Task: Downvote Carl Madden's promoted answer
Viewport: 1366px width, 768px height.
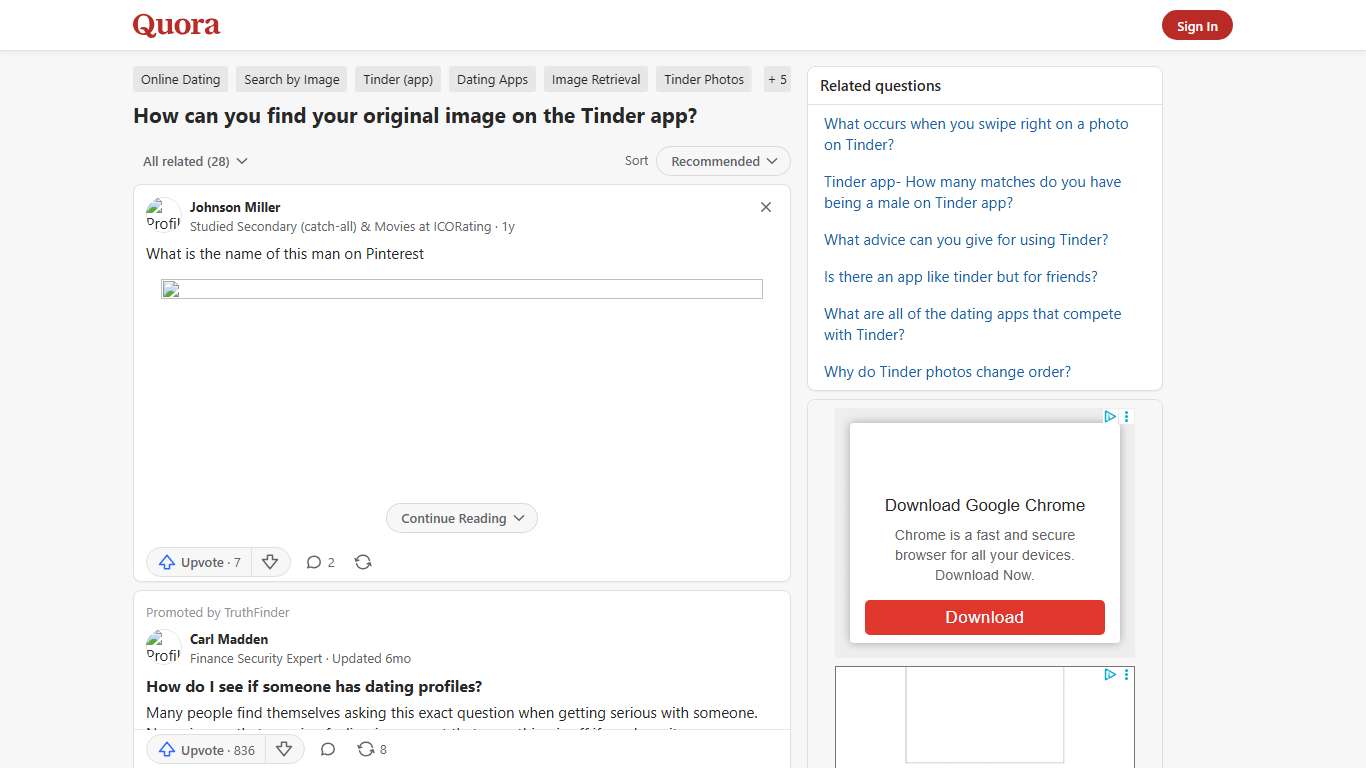Action: pos(284,749)
